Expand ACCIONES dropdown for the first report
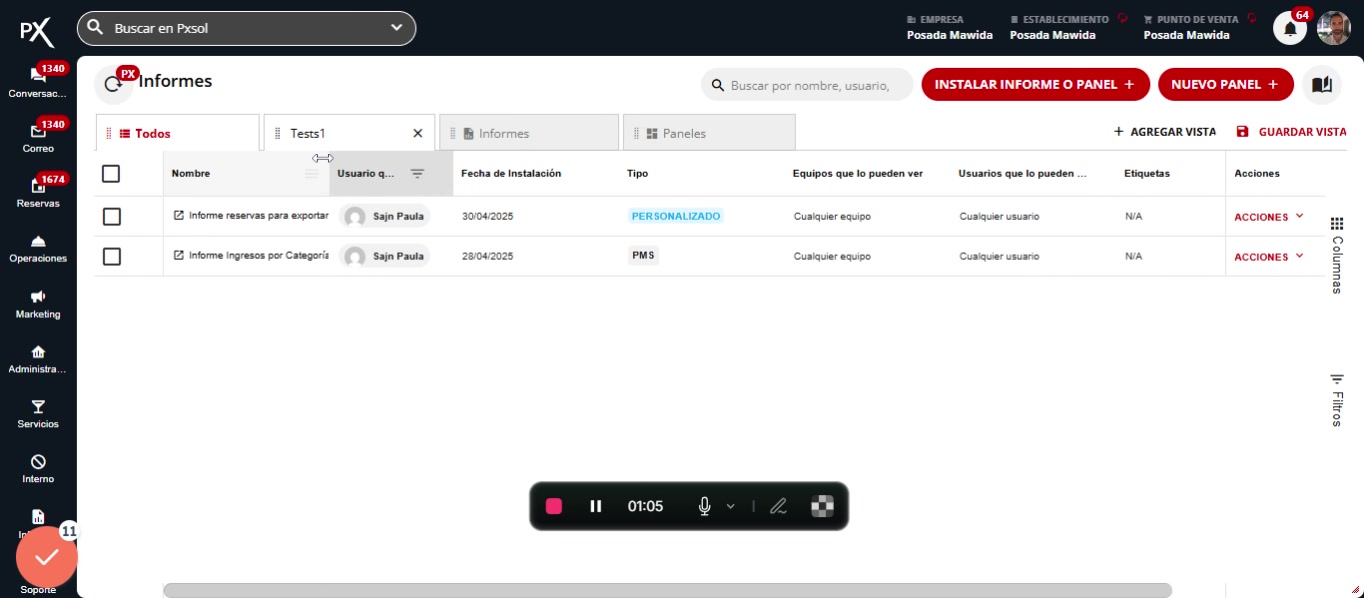This screenshot has height=598, width=1364. (x=1269, y=217)
